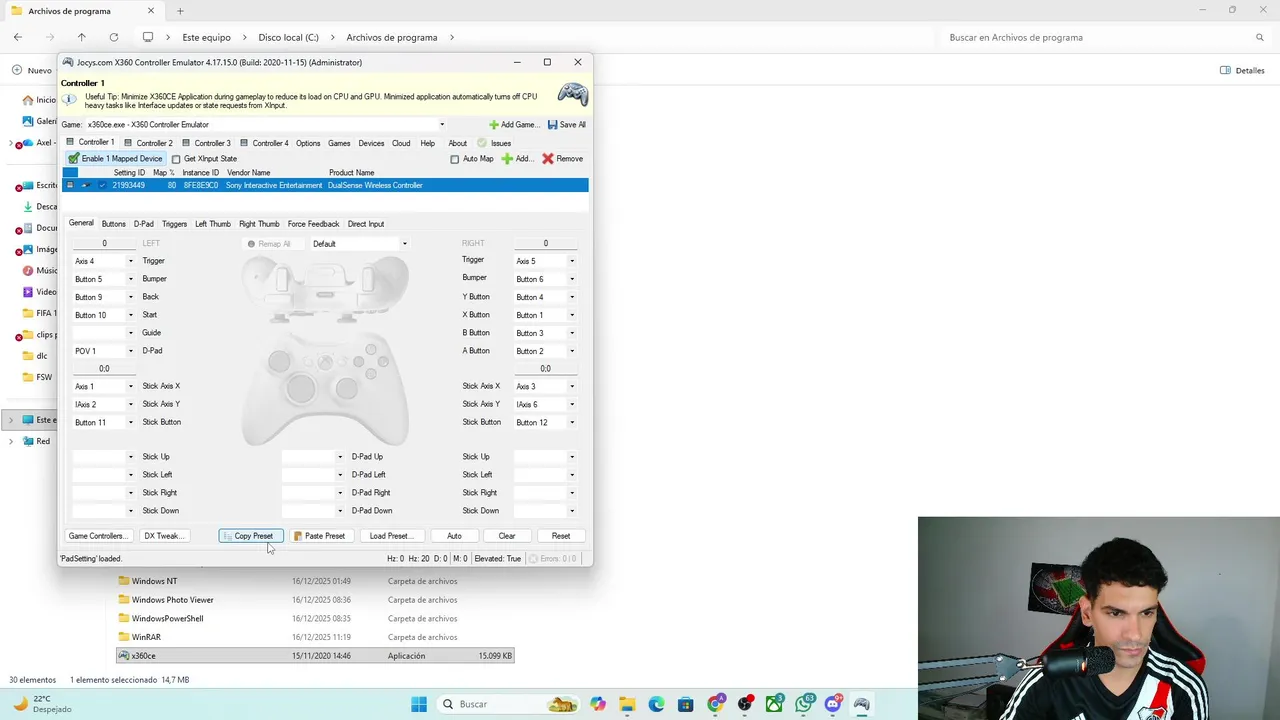Open OBS Studio from the taskbar
The height and width of the screenshot is (720, 1280).
click(745, 704)
